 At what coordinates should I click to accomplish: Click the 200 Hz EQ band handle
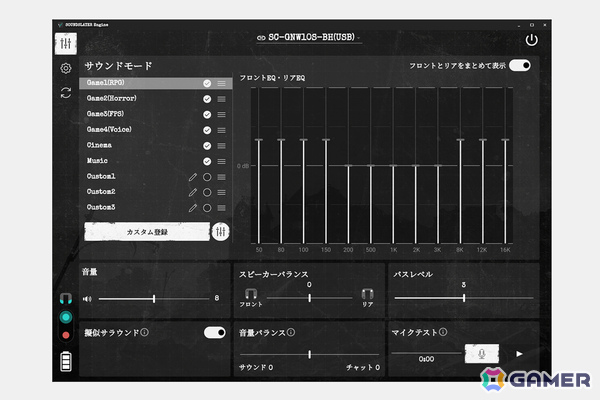pyautogui.click(x=348, y=166)
